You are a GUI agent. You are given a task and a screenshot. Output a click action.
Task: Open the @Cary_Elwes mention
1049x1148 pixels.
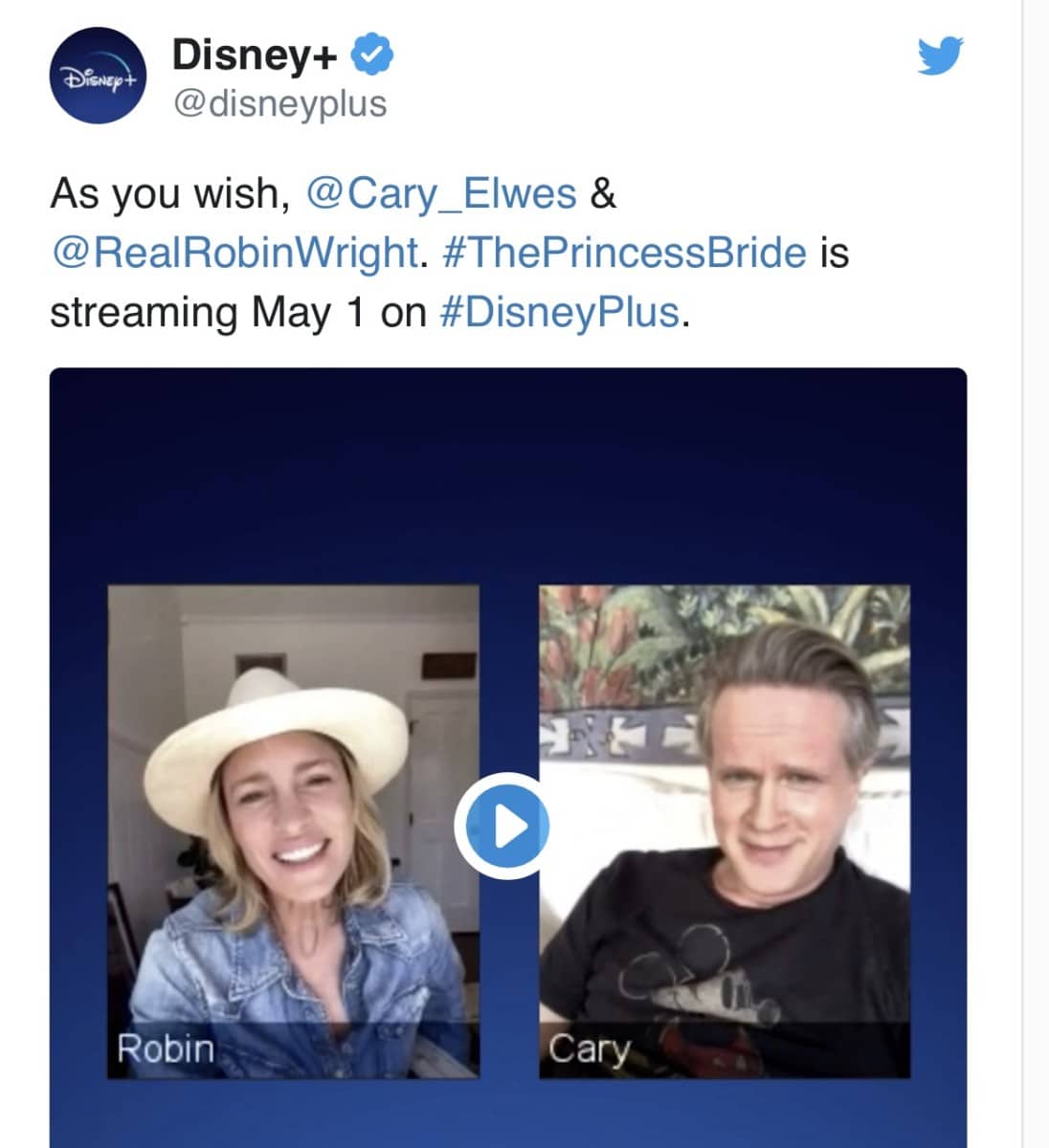point(441,193)
